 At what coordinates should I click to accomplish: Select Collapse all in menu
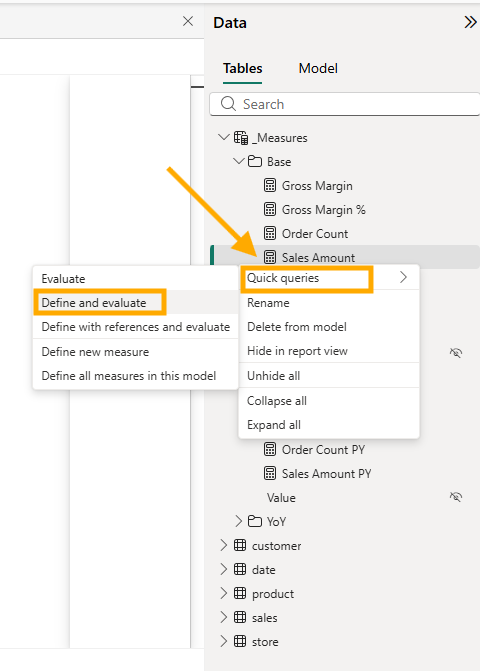pyautogui.click(x=329, y=401)
